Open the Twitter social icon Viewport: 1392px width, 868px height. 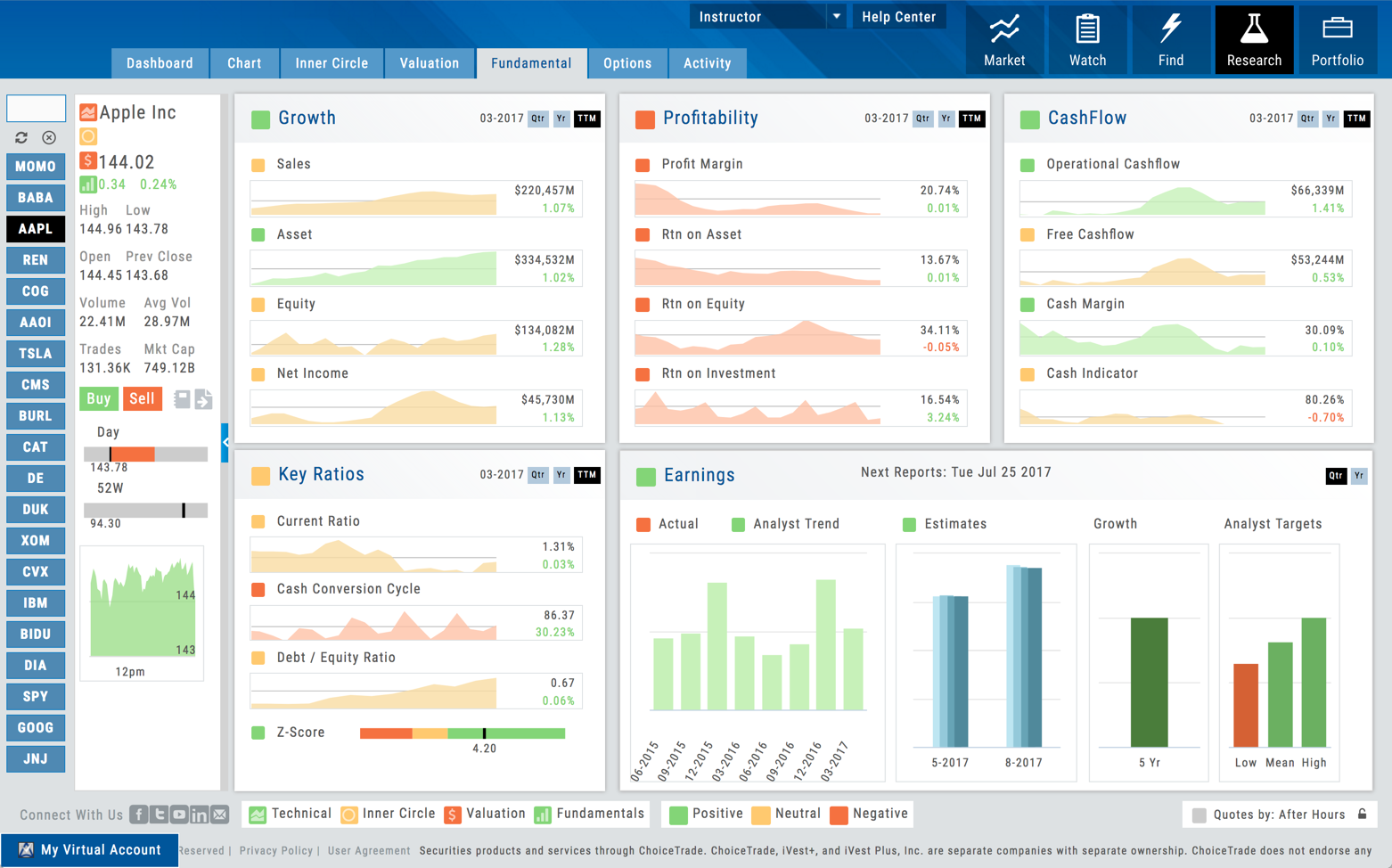(x=160, y=815)
